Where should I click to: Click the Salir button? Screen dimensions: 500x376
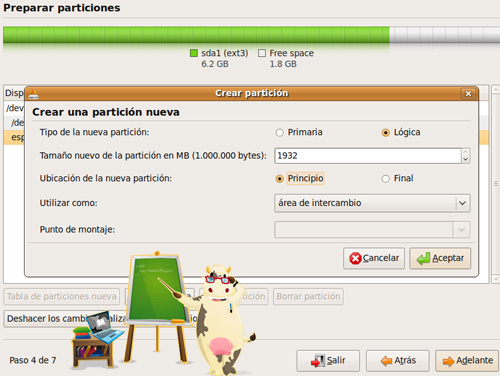click(328, 361)
